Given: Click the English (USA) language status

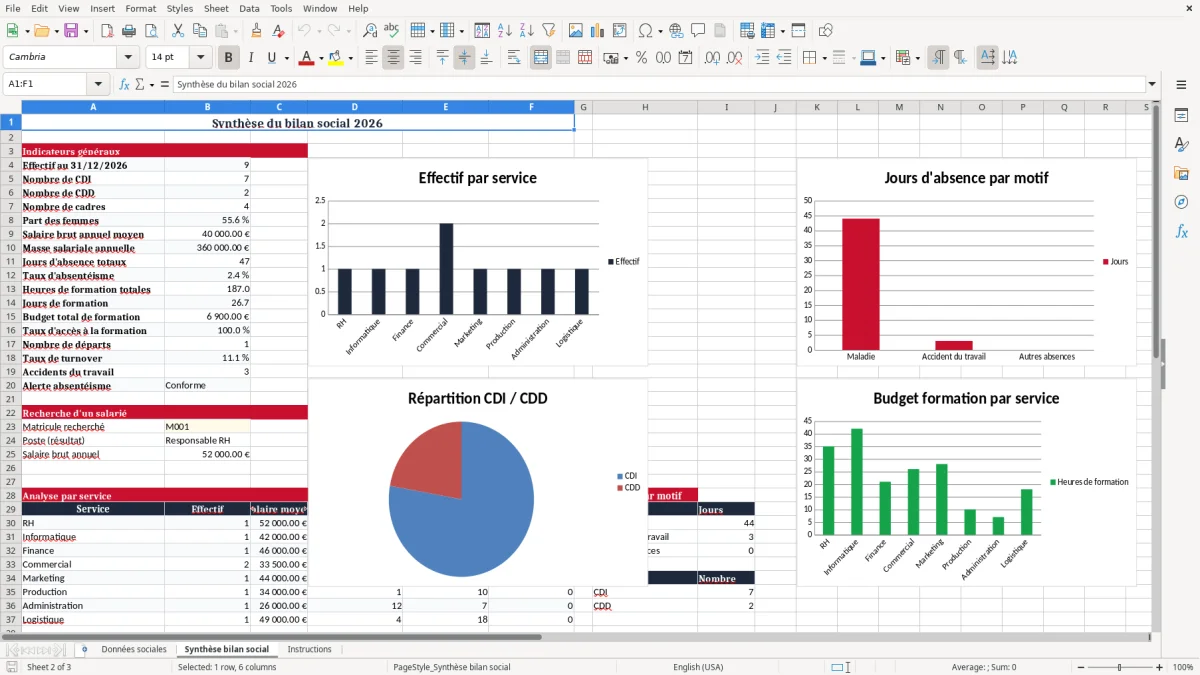Looking at the screenshot, I should [x=698, y=667].
